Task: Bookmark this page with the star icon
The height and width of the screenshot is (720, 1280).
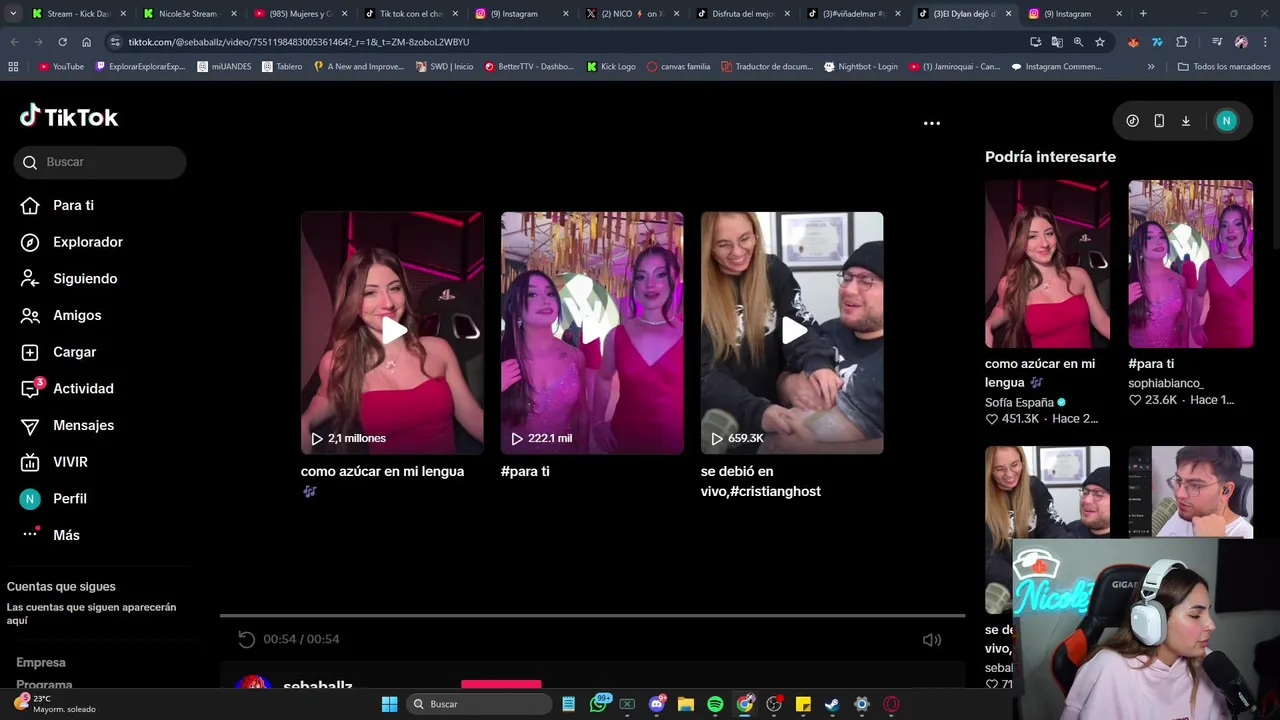Action: pos(1100,42)
